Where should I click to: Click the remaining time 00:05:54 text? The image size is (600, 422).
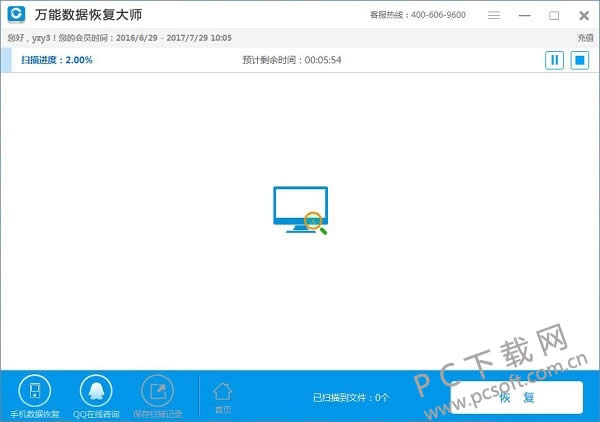(x=292, y=60)
